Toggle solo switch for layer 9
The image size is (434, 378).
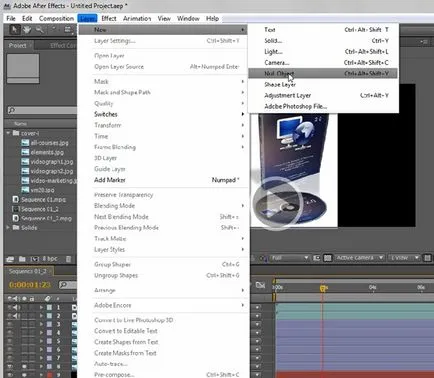tap(24, 375)
